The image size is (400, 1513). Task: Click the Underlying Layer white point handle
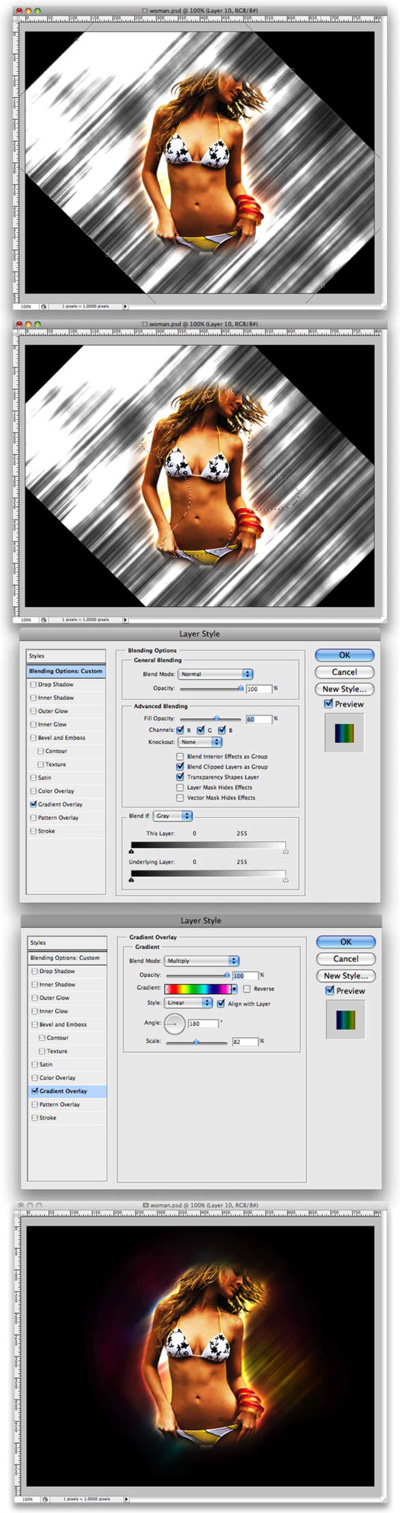(286, 882)
